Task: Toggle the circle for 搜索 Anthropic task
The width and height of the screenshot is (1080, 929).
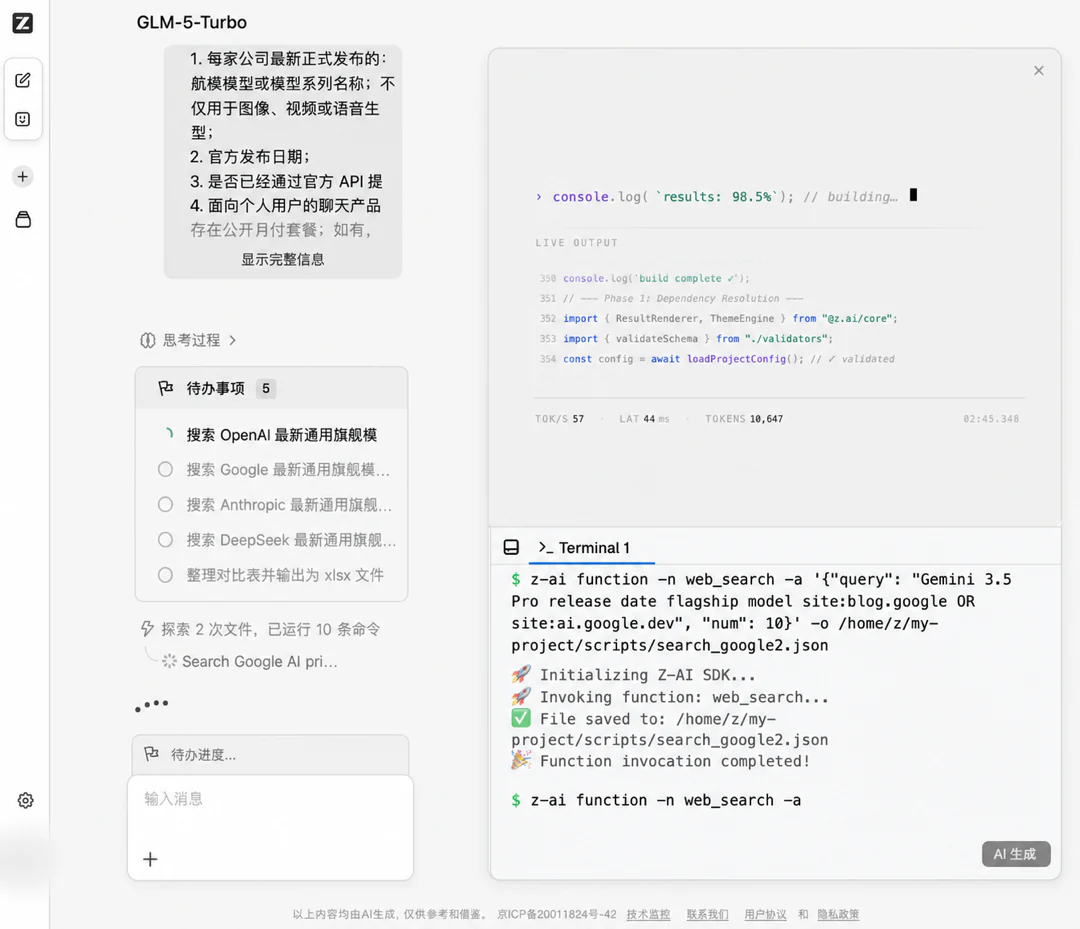Action: tap(165, 505)
